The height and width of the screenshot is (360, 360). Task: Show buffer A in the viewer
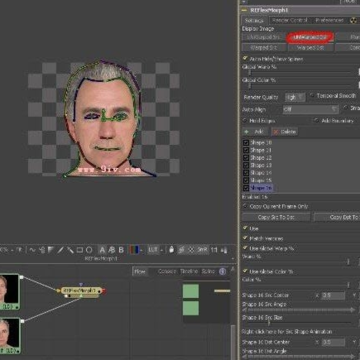[x=102, y=250]
